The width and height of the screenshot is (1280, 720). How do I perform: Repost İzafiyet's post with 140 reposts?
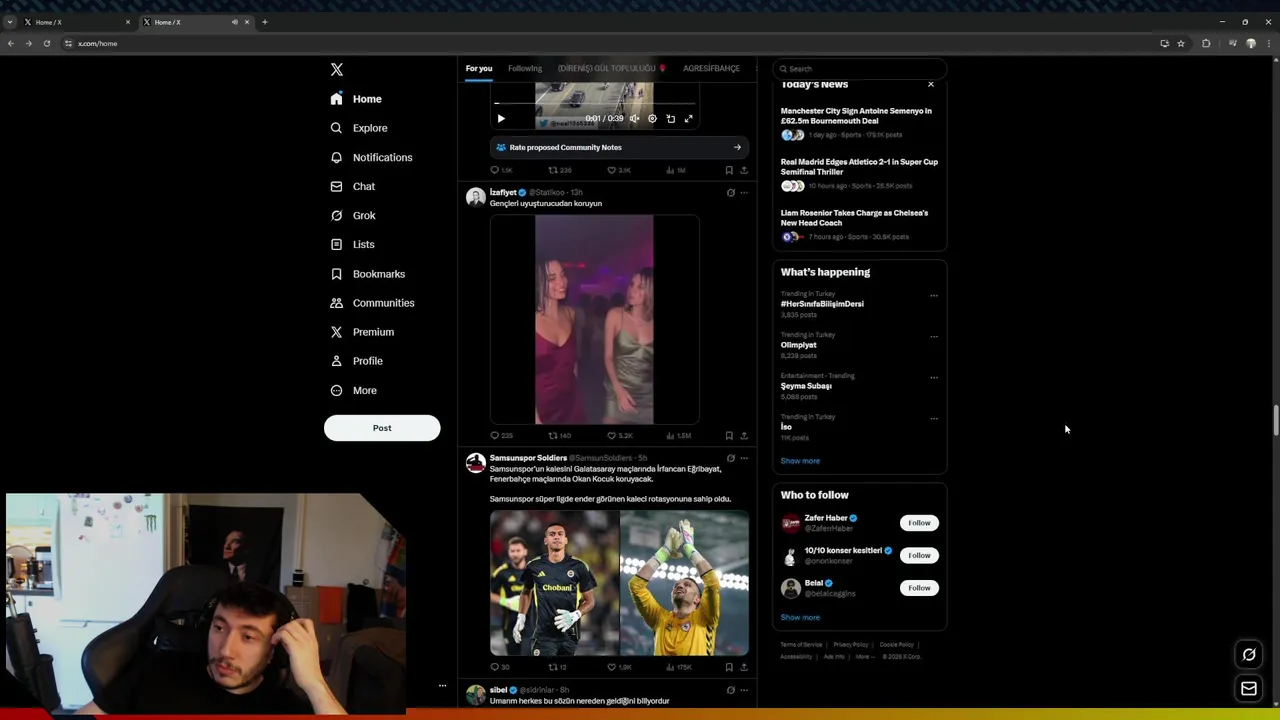click(x=559, y=436)
